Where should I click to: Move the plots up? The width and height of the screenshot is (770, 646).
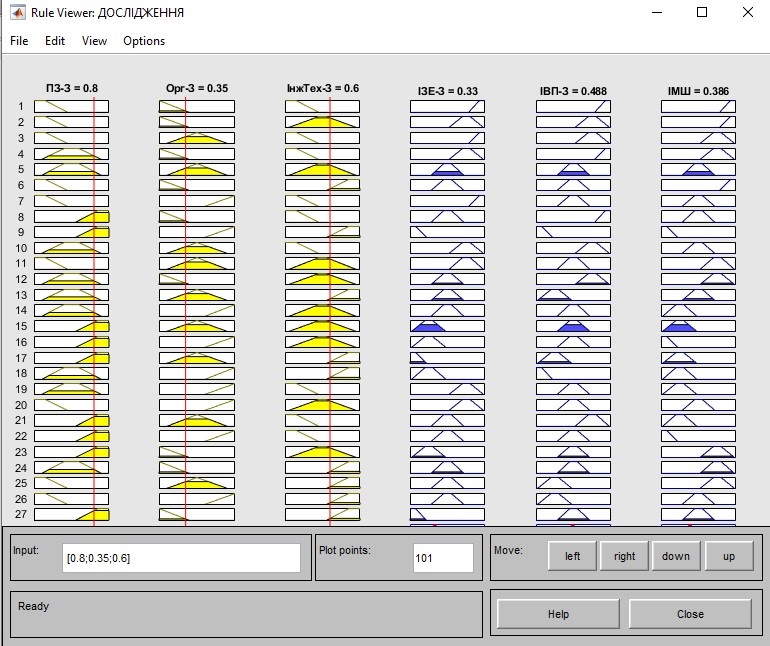[729, 556]
